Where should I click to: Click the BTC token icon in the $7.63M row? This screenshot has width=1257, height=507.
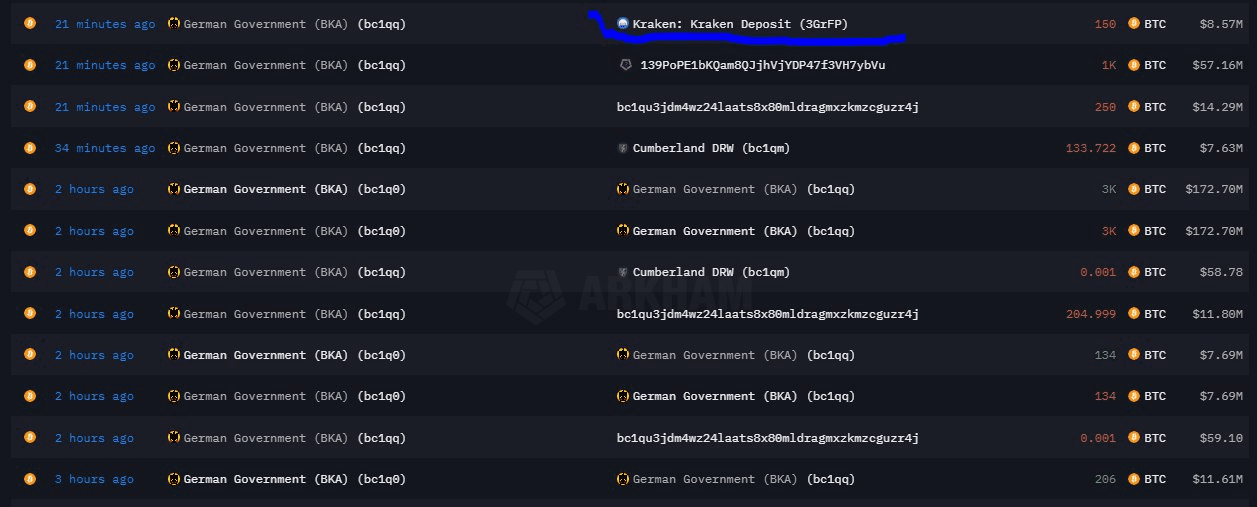pyautogui.click(x=1133, y=148)
